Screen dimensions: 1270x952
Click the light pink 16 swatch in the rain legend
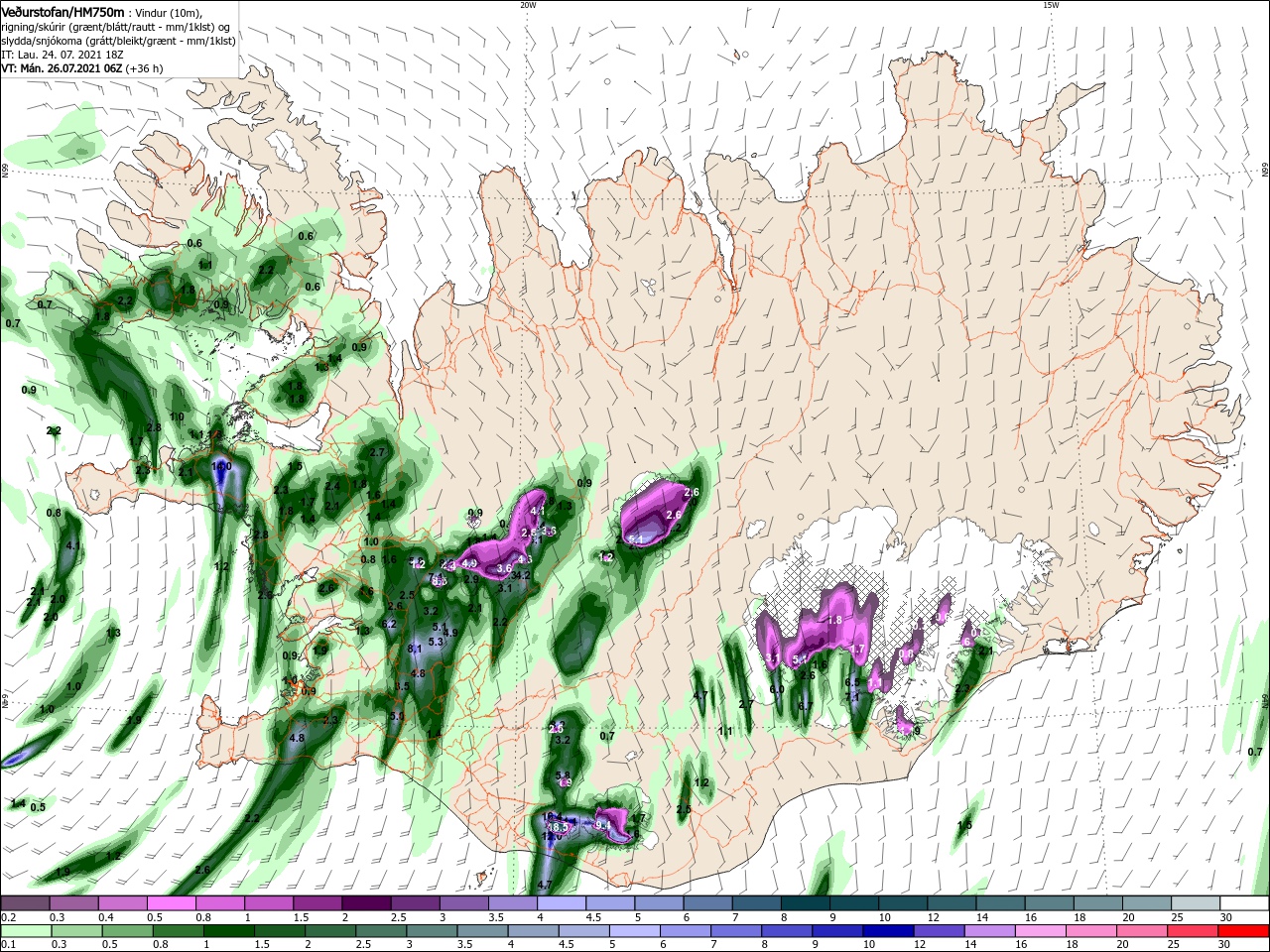point(1040,931)
